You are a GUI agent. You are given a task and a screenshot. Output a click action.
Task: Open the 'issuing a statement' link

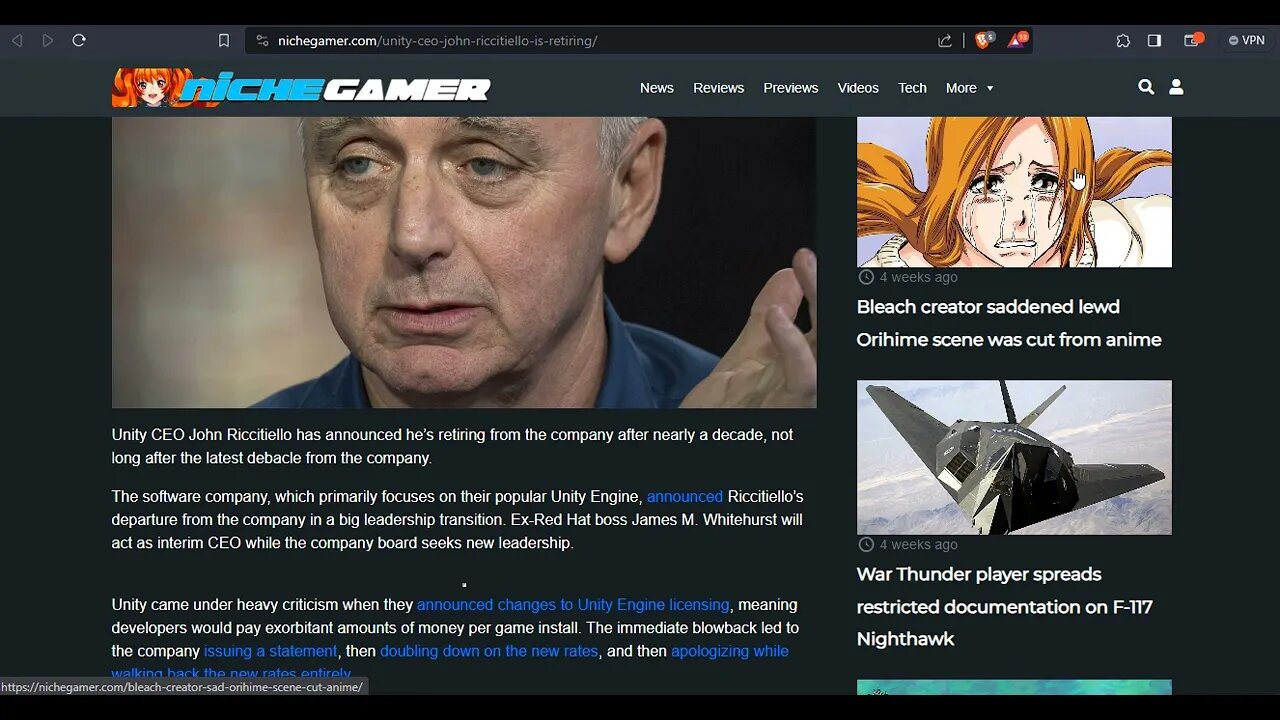point(271,651)
